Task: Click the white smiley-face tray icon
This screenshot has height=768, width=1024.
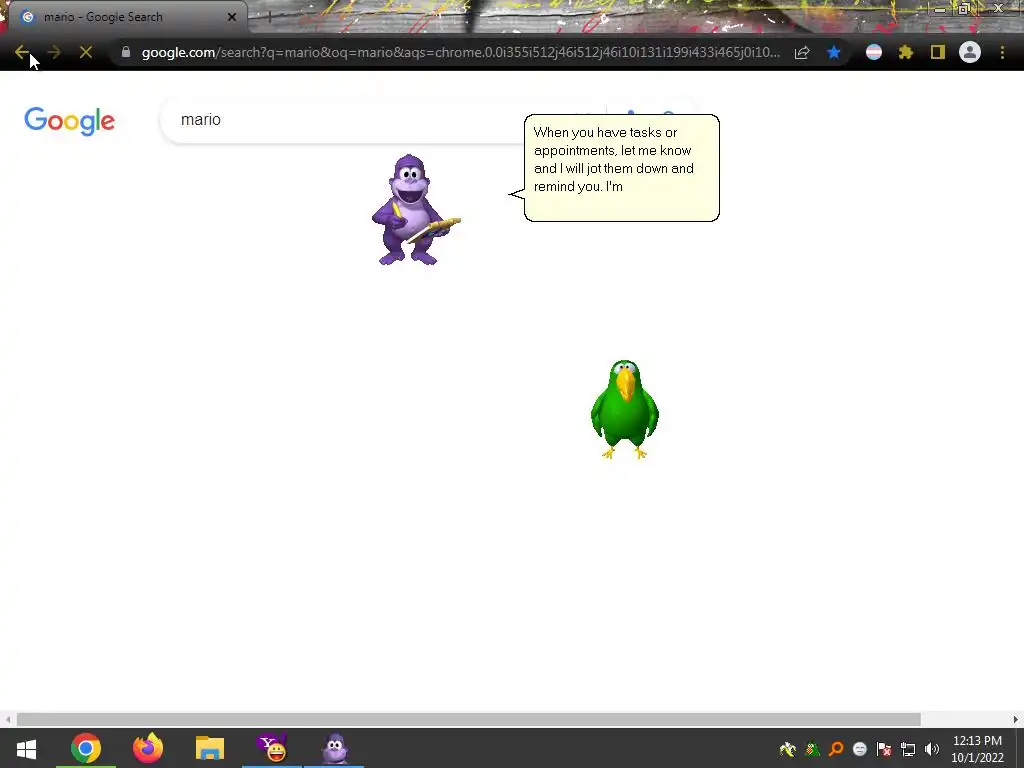Action: tap(860, 749)
